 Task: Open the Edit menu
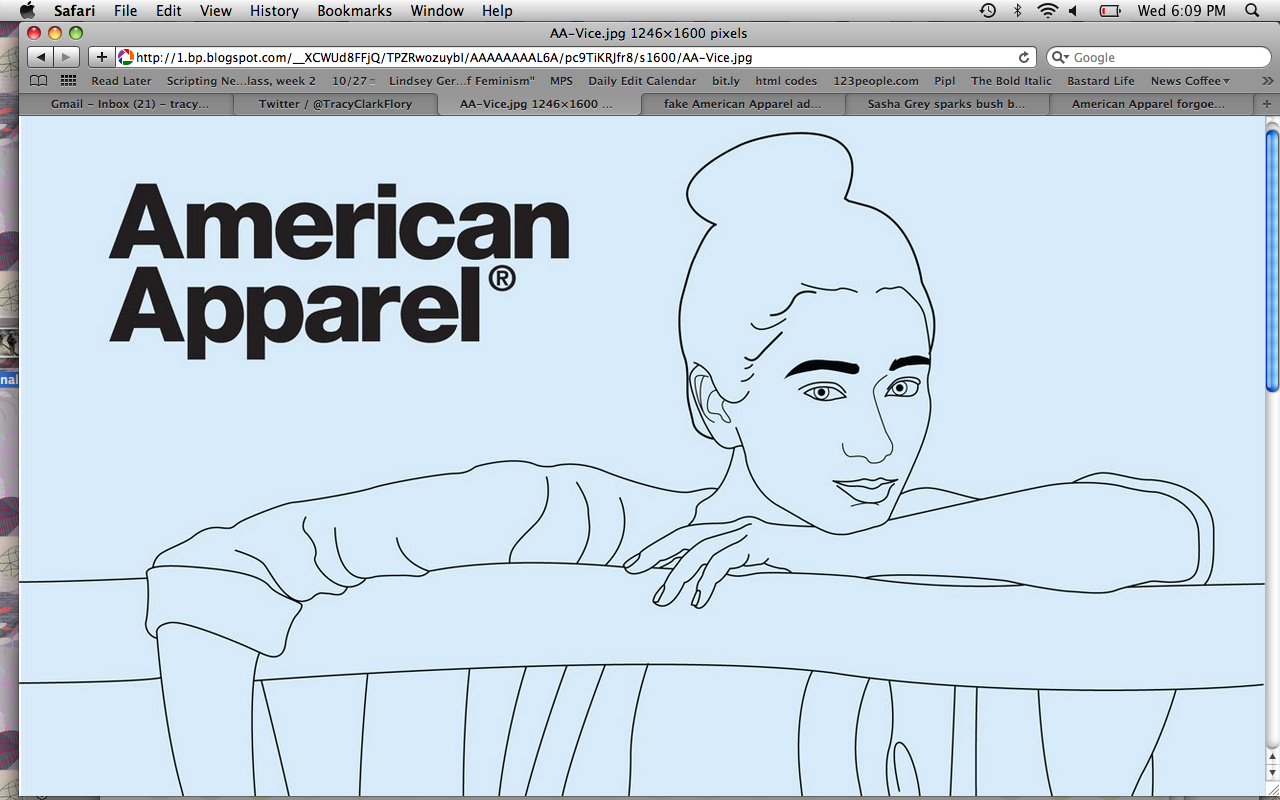(168, 10)
